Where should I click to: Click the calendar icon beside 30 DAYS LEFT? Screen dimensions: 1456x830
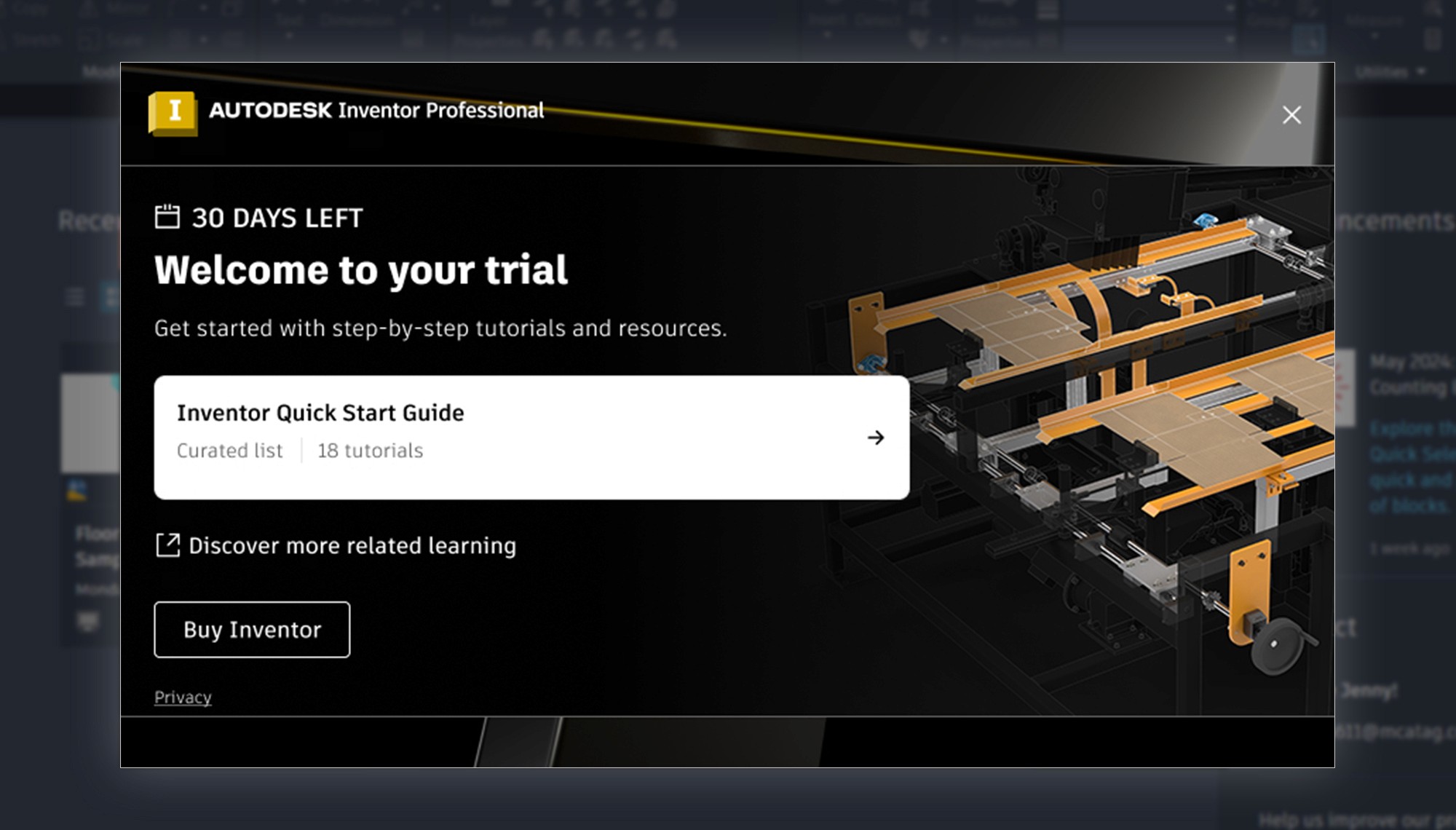point(167,217)
